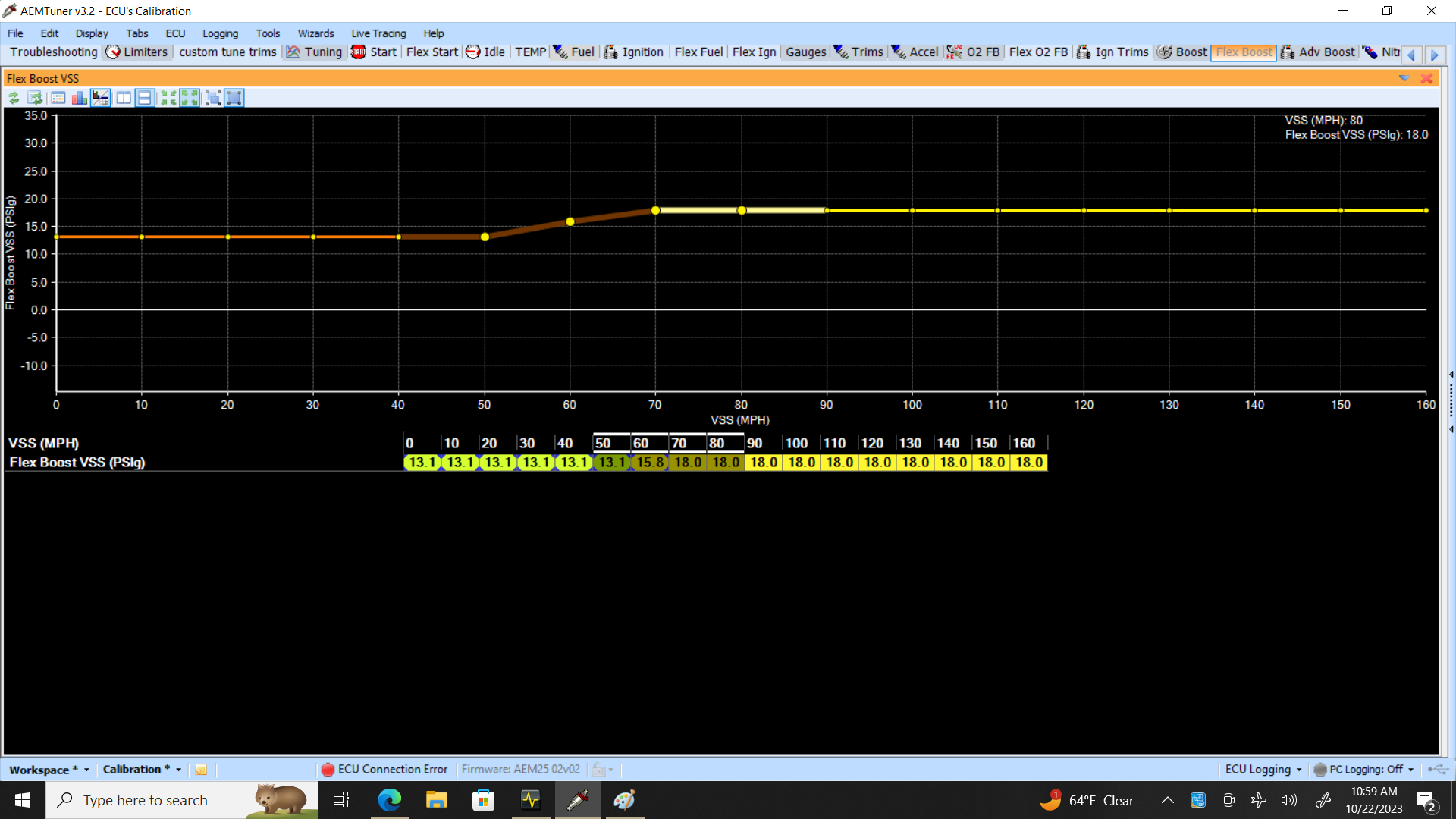Open the paint palette app in taskbar
The height and width of the screenshot is (819, 1456).
624,800
